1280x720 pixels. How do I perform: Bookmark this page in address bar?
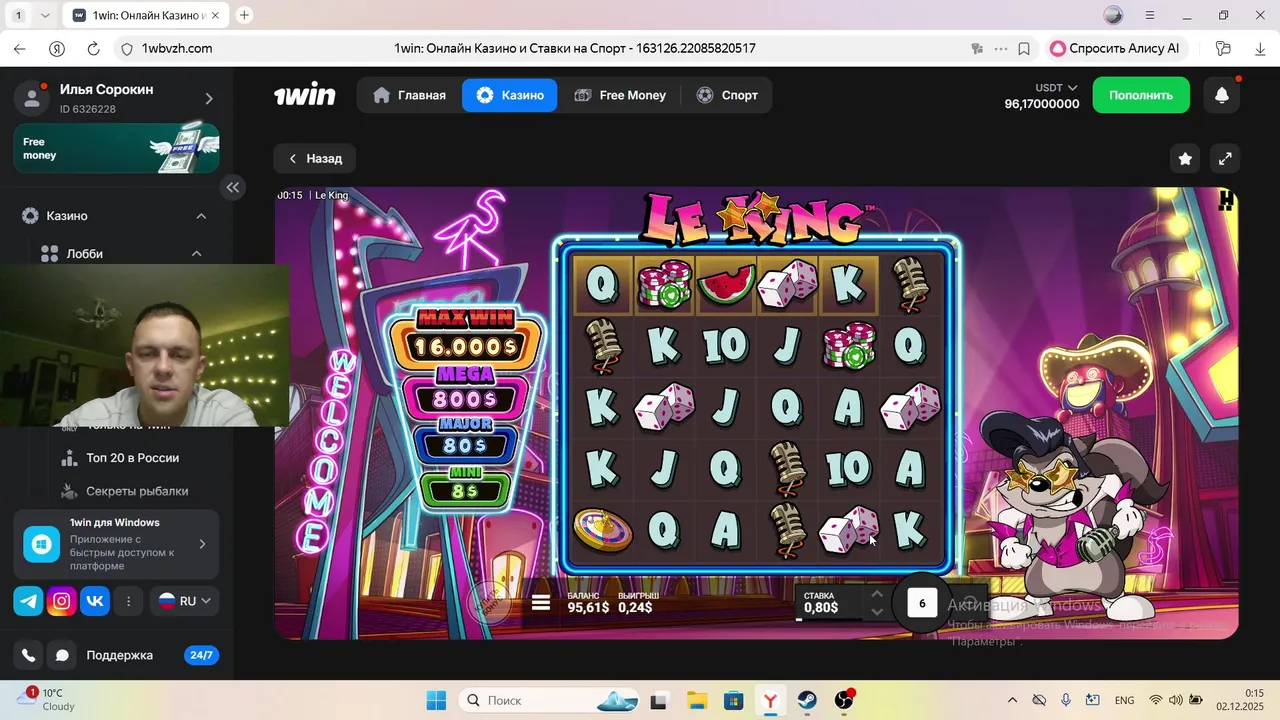[x=1023, y=48]
